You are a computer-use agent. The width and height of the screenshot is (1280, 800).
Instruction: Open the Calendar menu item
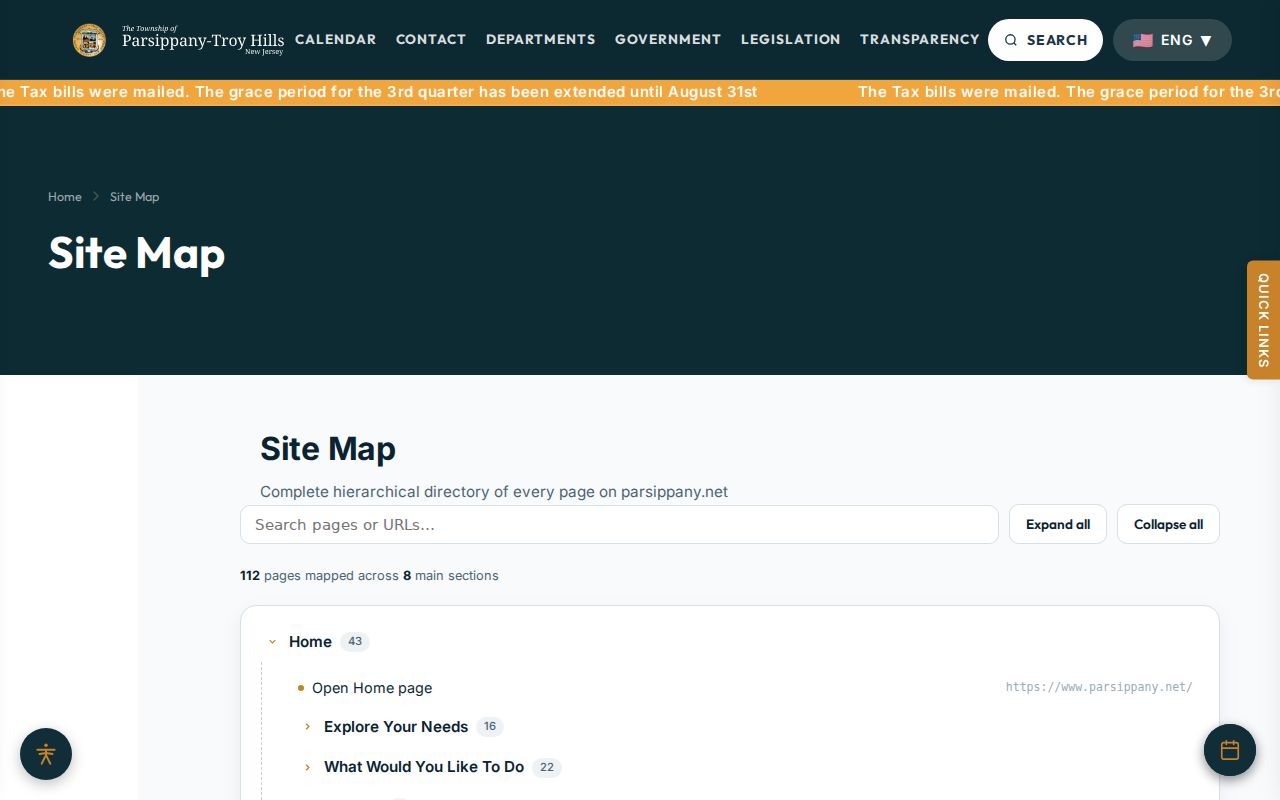click(336, 39)
